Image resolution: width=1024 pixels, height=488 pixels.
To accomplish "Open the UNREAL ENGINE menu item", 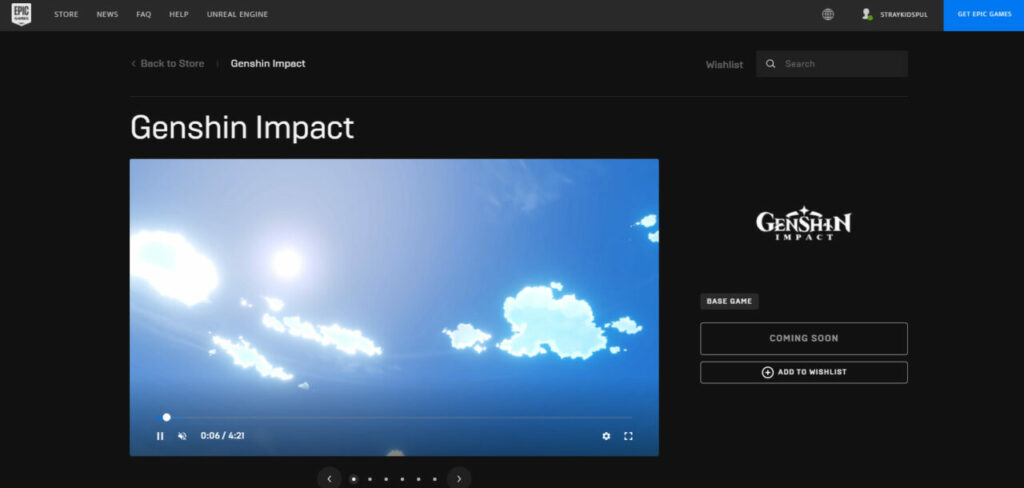I will [237, 14].
